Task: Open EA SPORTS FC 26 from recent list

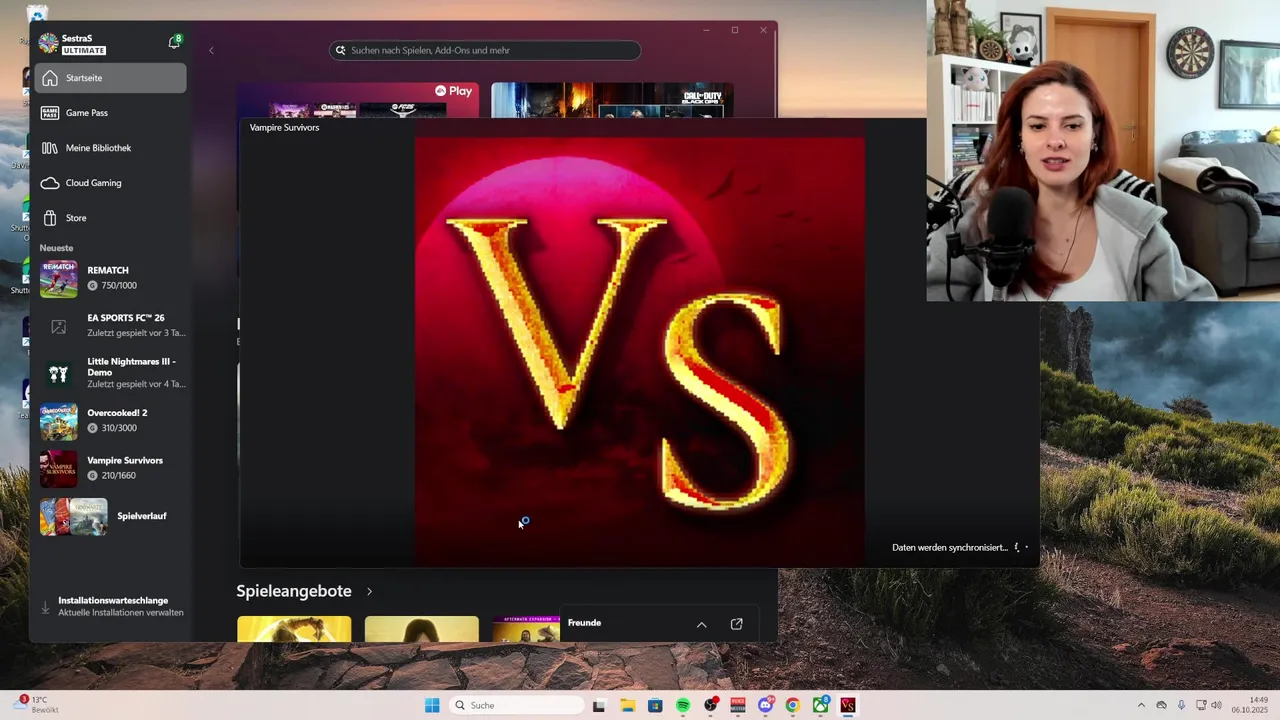Action: [x=112, y=326]
